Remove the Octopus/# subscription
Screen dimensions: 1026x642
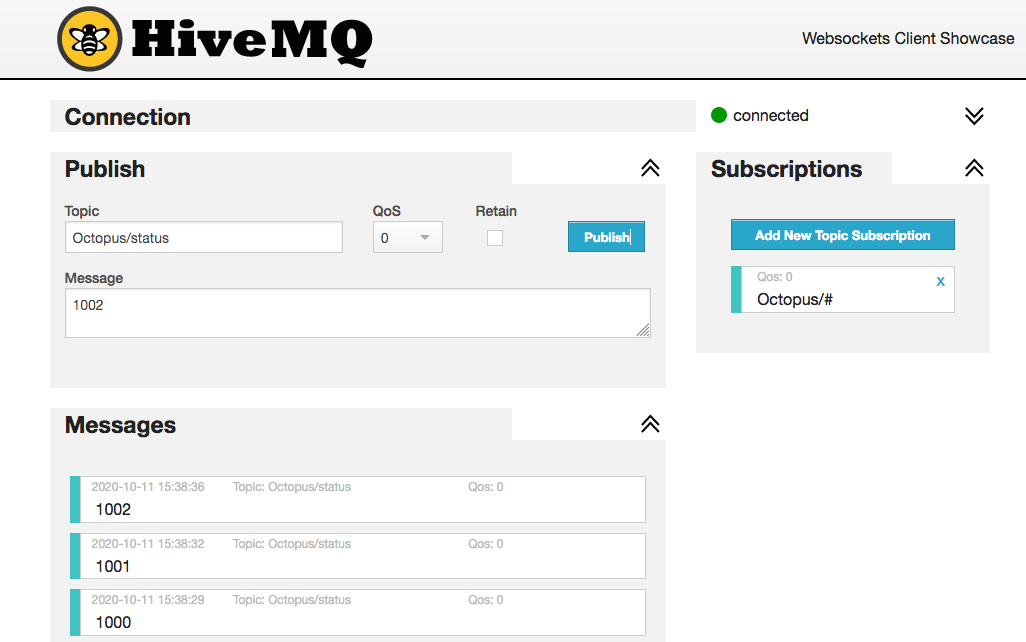(940, 282)
